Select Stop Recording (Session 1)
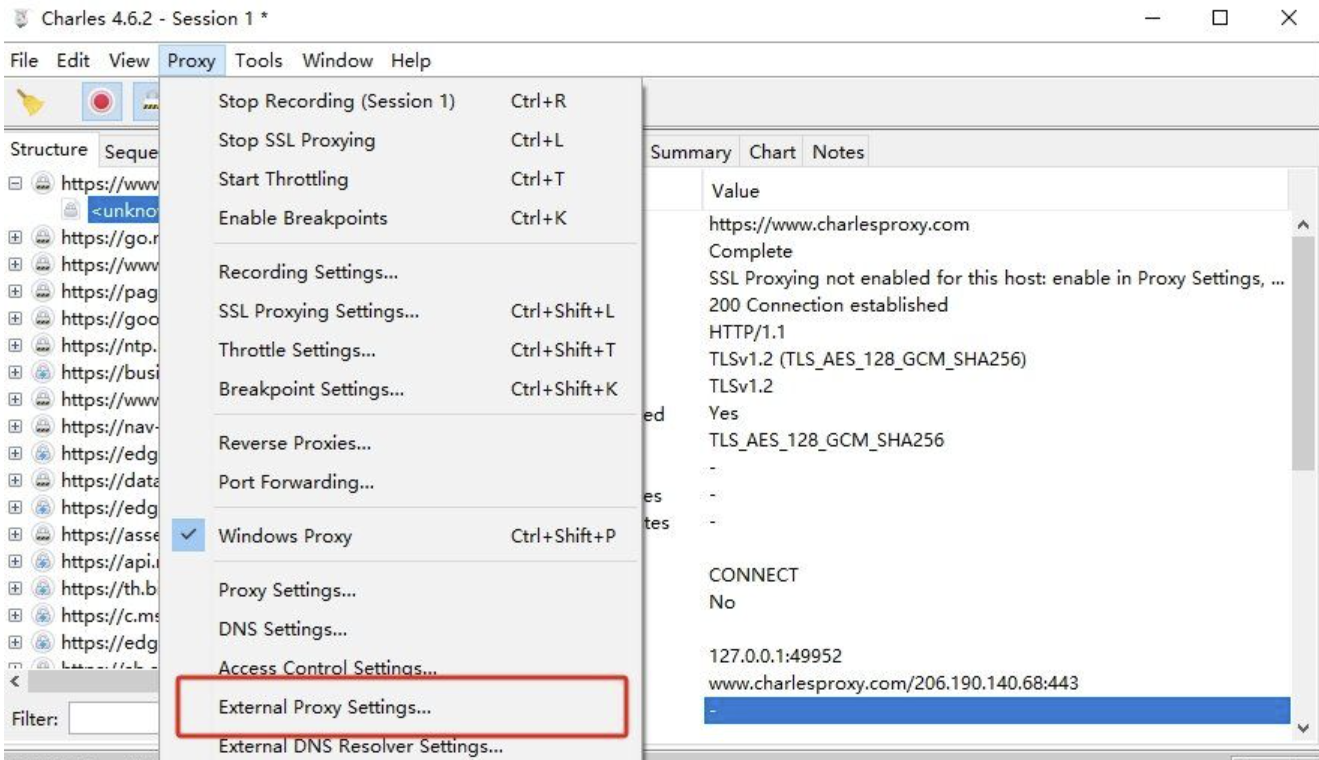The image size is (1319, 760). [x=336, y=102]
